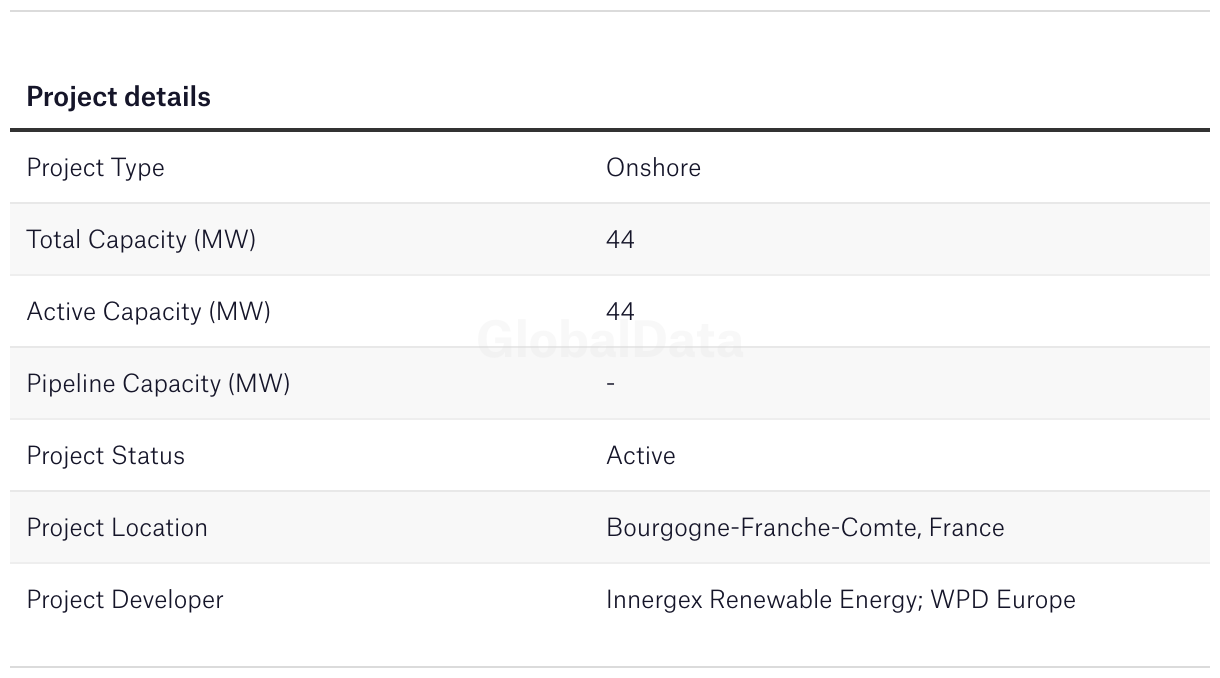The image size is (1220, 678).
Task: Open the WPD Europe developer name
Action: click(1003, 599)
